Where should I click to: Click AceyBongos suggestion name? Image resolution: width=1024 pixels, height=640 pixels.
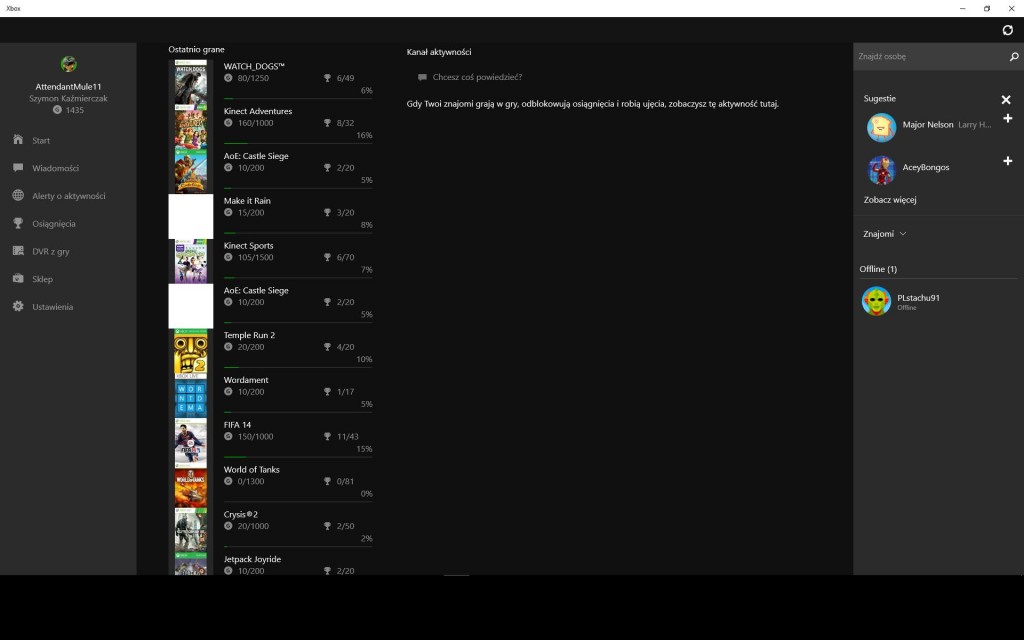click(925, 167)
